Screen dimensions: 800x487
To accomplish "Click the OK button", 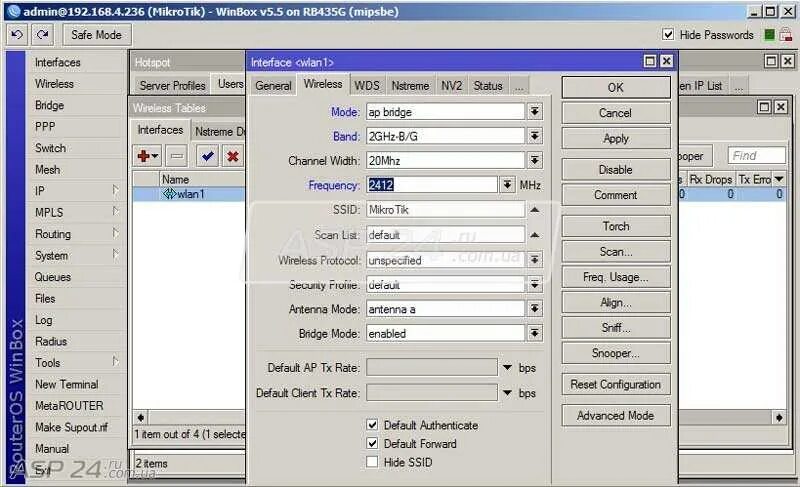I will [x=616, y=87].
